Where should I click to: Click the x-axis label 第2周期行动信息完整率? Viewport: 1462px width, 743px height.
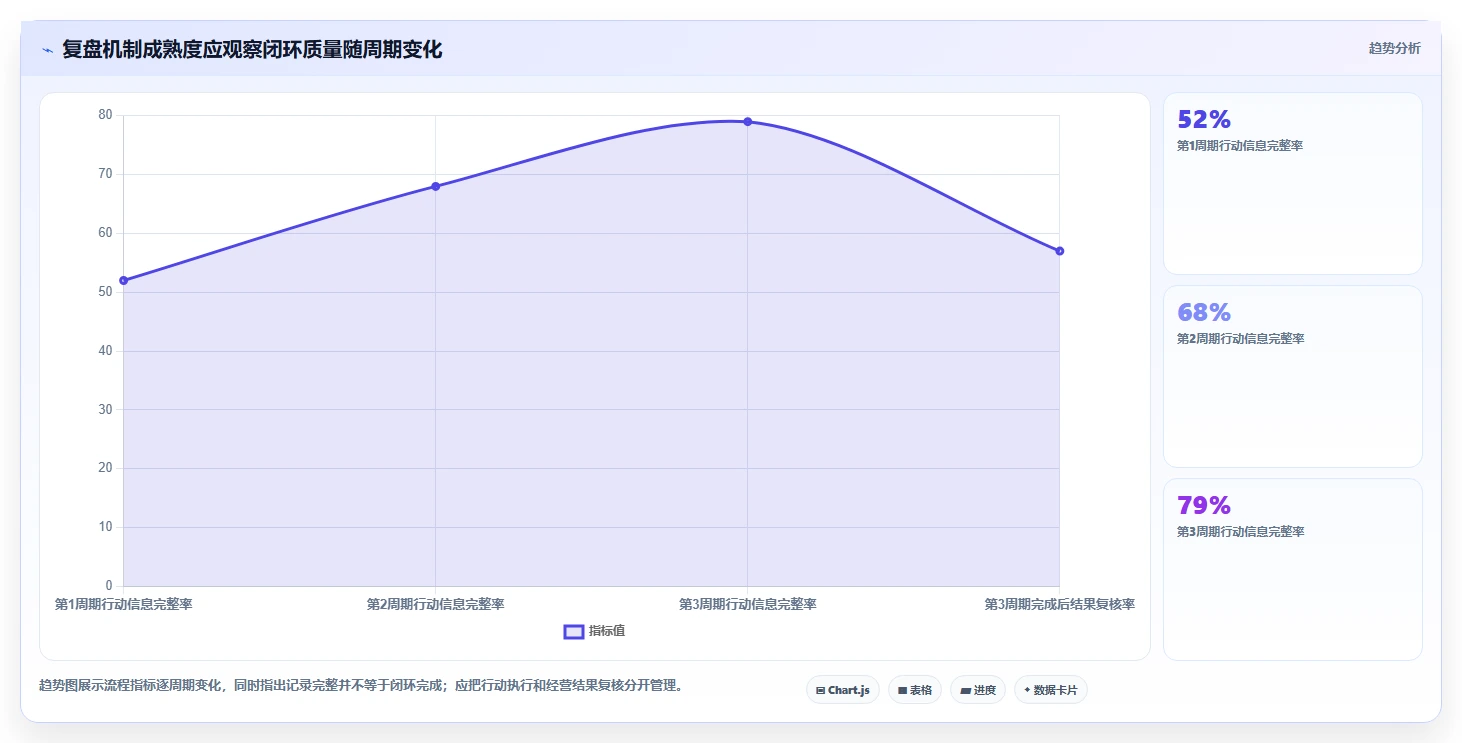435,604
